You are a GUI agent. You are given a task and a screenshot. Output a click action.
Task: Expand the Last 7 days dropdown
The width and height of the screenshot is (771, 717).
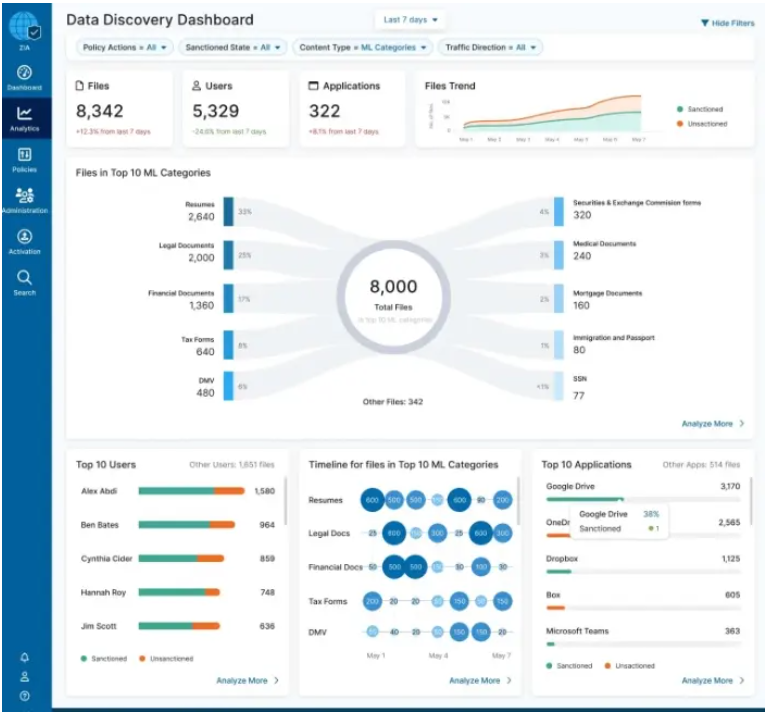click(x=410, y=20)
